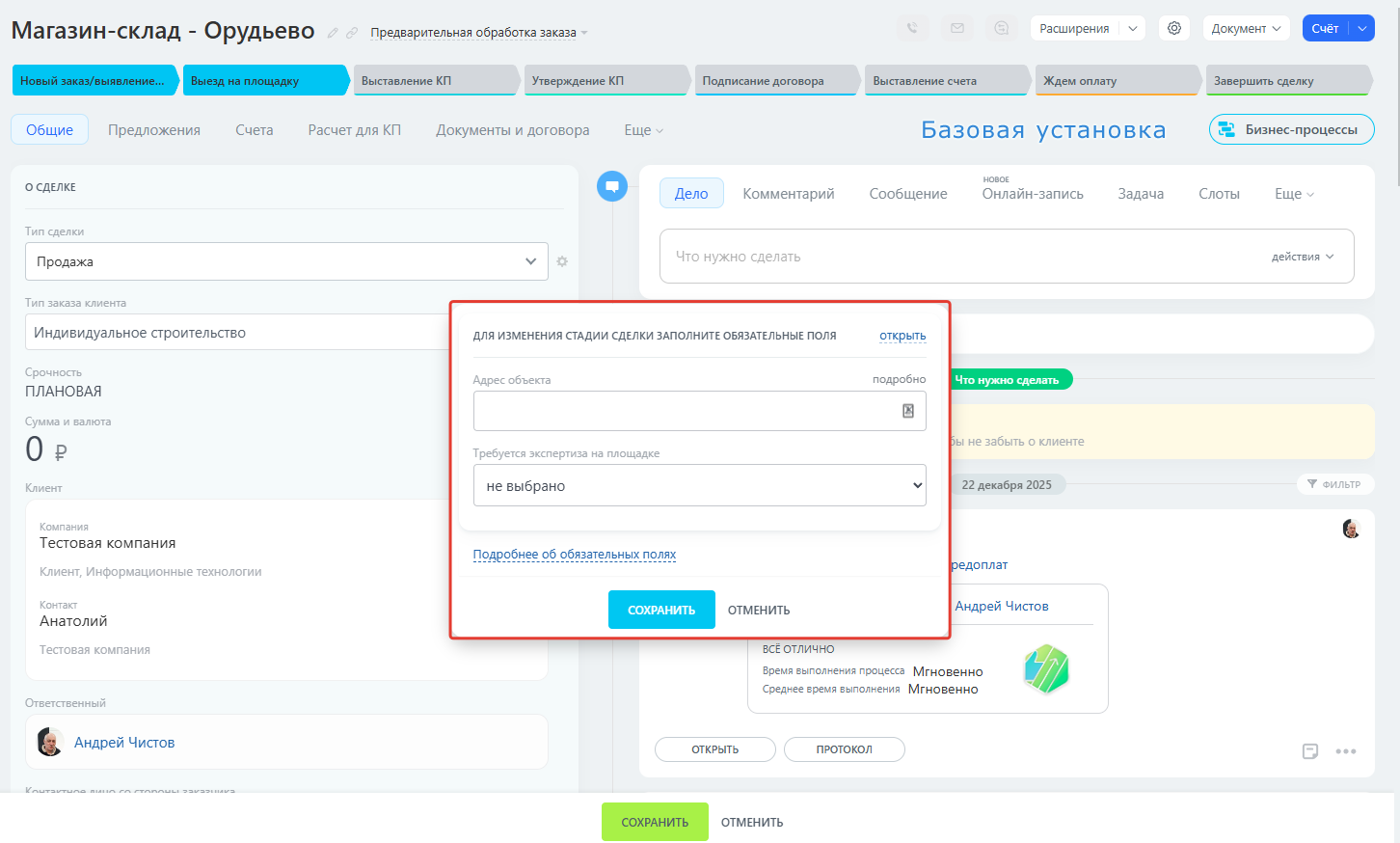Select the Онлайн-запись timeline tab

click(1033, 194)
